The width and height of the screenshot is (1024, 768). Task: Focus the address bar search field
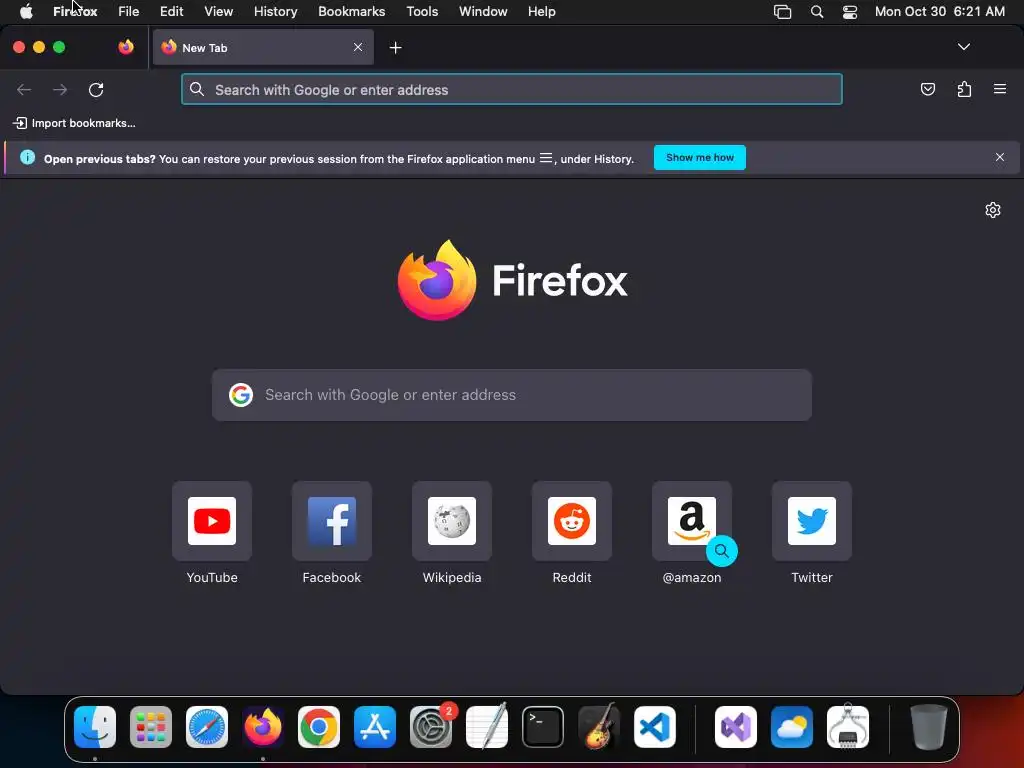tap(511, 89)
